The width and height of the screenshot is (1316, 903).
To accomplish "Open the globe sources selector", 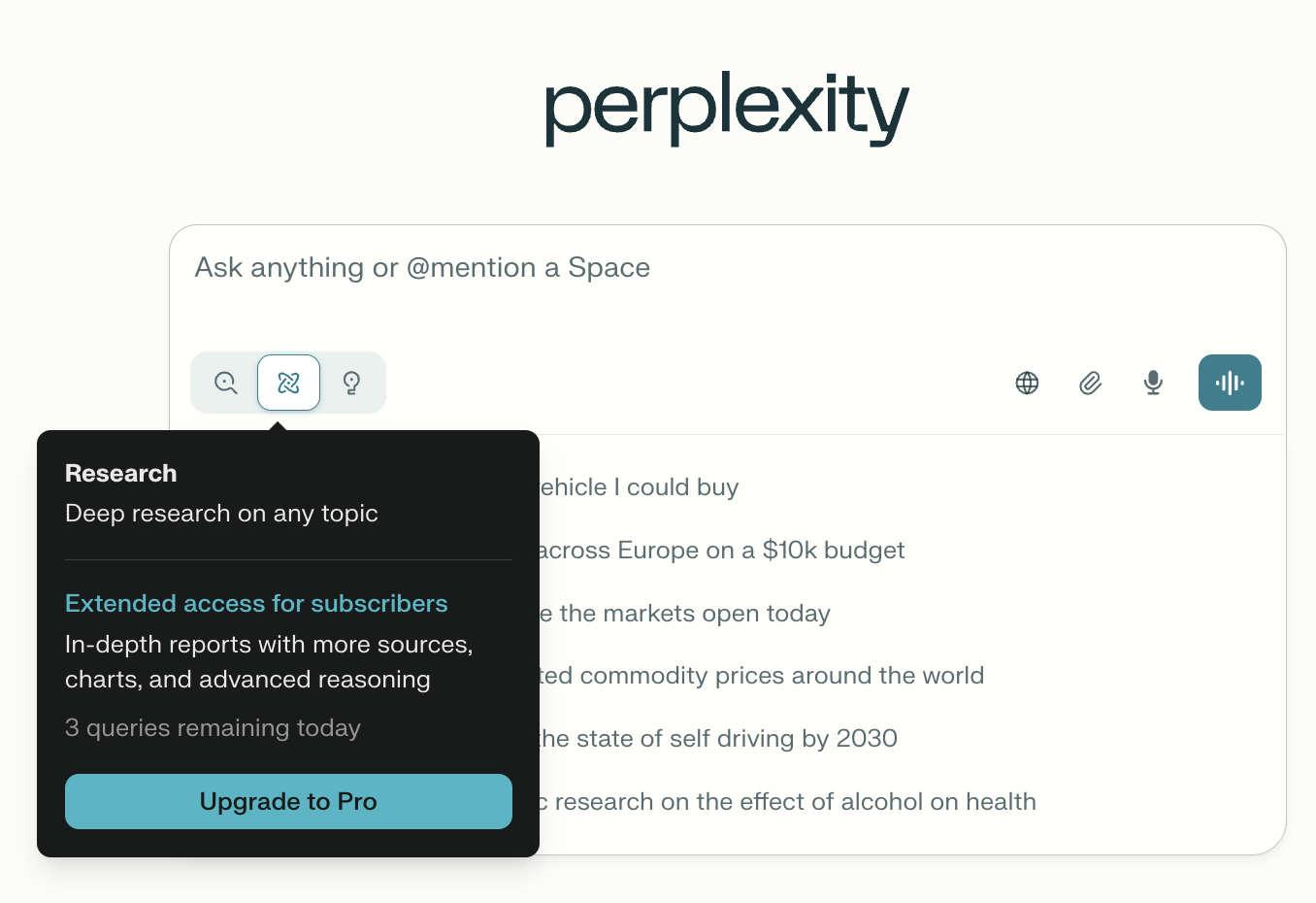I will tap(1027, 383).
